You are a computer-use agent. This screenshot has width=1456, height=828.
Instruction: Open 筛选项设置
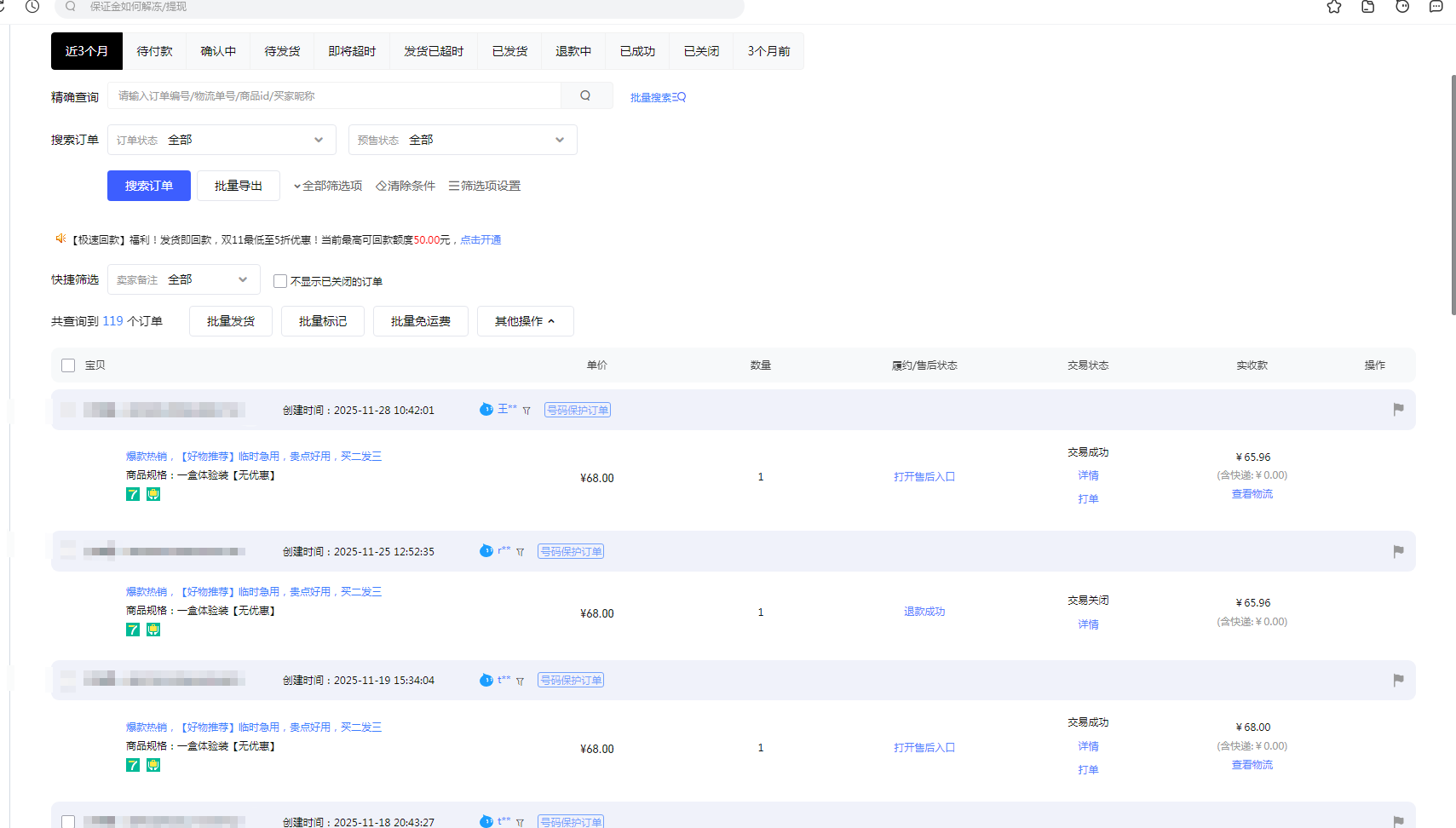click(485, 186)
